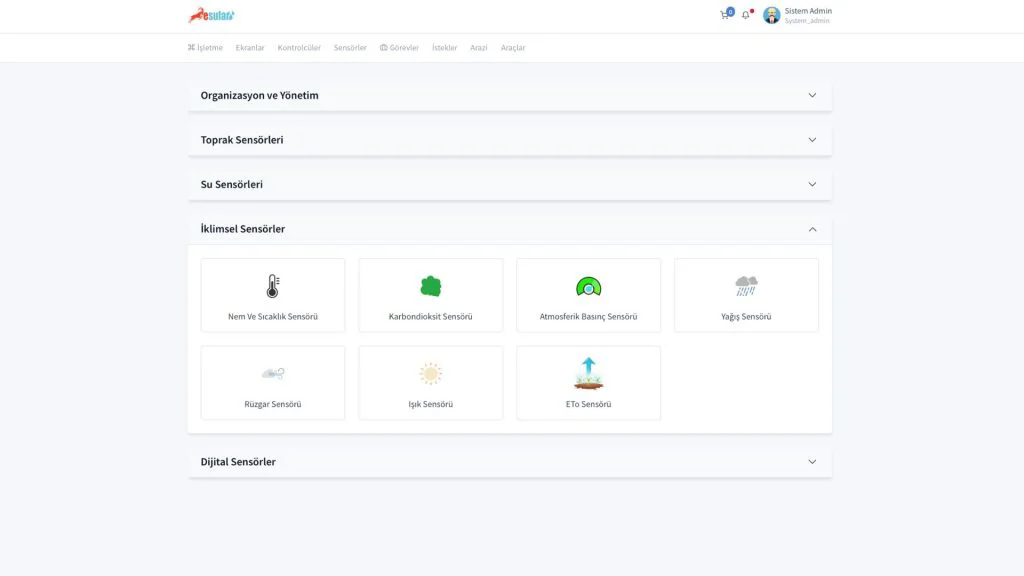This screenshot has width=1024, height=576.
Task: Expand the Dijital Sensörler section
Action: pyautogui.click(x=812, y=462)
